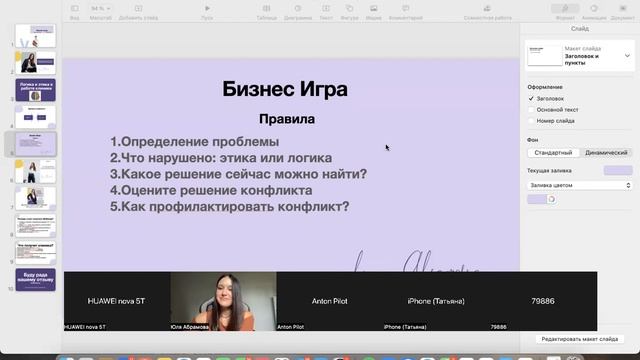Click the Текущая заливка color preview
Image resolution: width=640 pixels, height=360 pixels.
[x=618, y=171]
